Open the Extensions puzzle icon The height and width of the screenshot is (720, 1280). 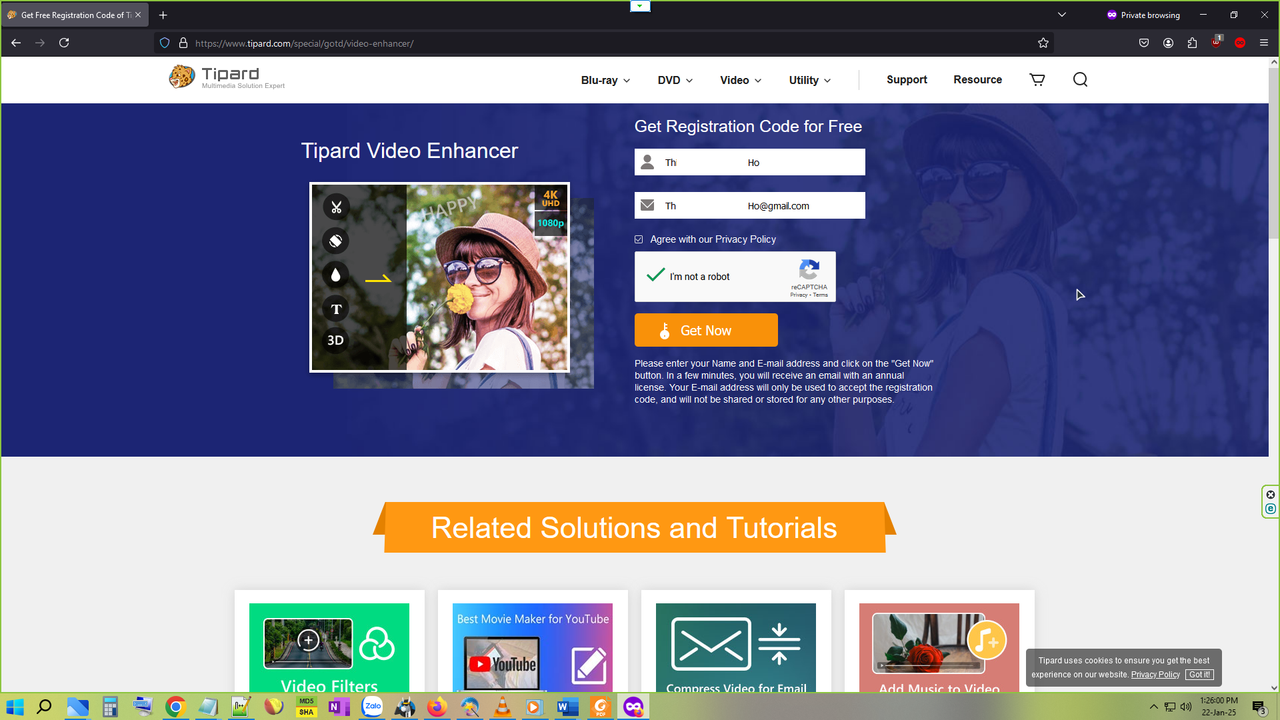[1192, 43]
